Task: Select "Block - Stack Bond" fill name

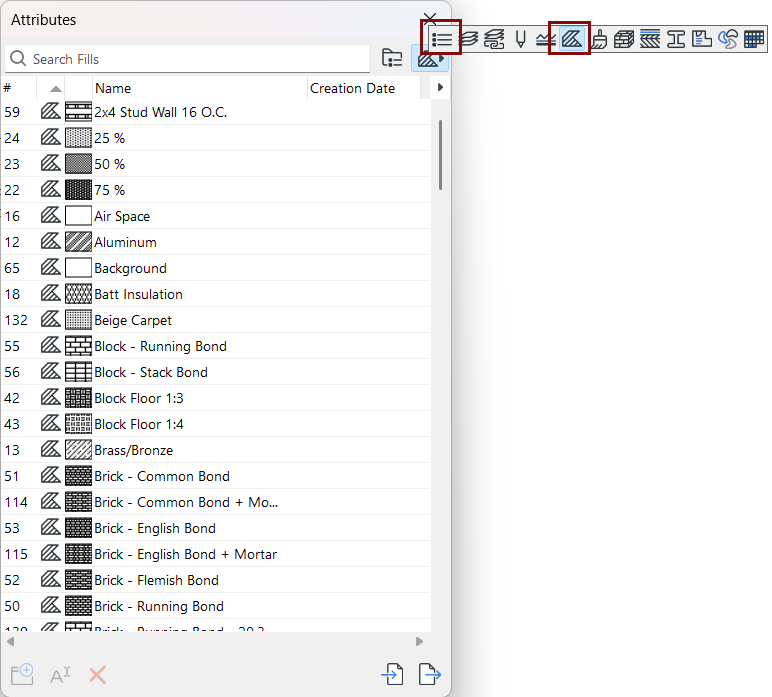Action: coord(151,372)
